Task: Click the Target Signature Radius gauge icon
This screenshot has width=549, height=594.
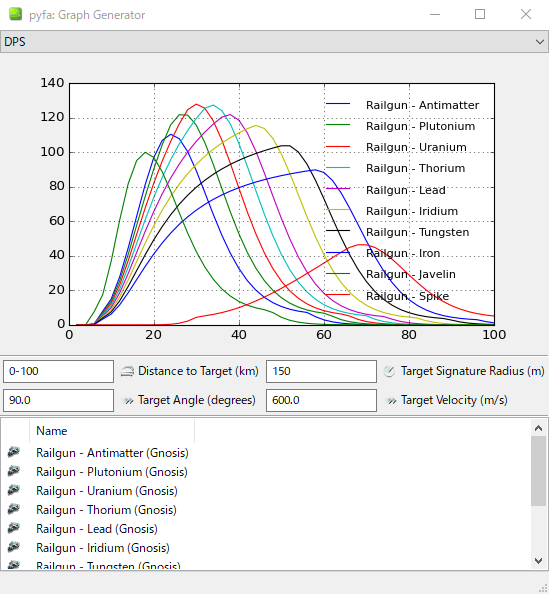Action: [389, 371]
